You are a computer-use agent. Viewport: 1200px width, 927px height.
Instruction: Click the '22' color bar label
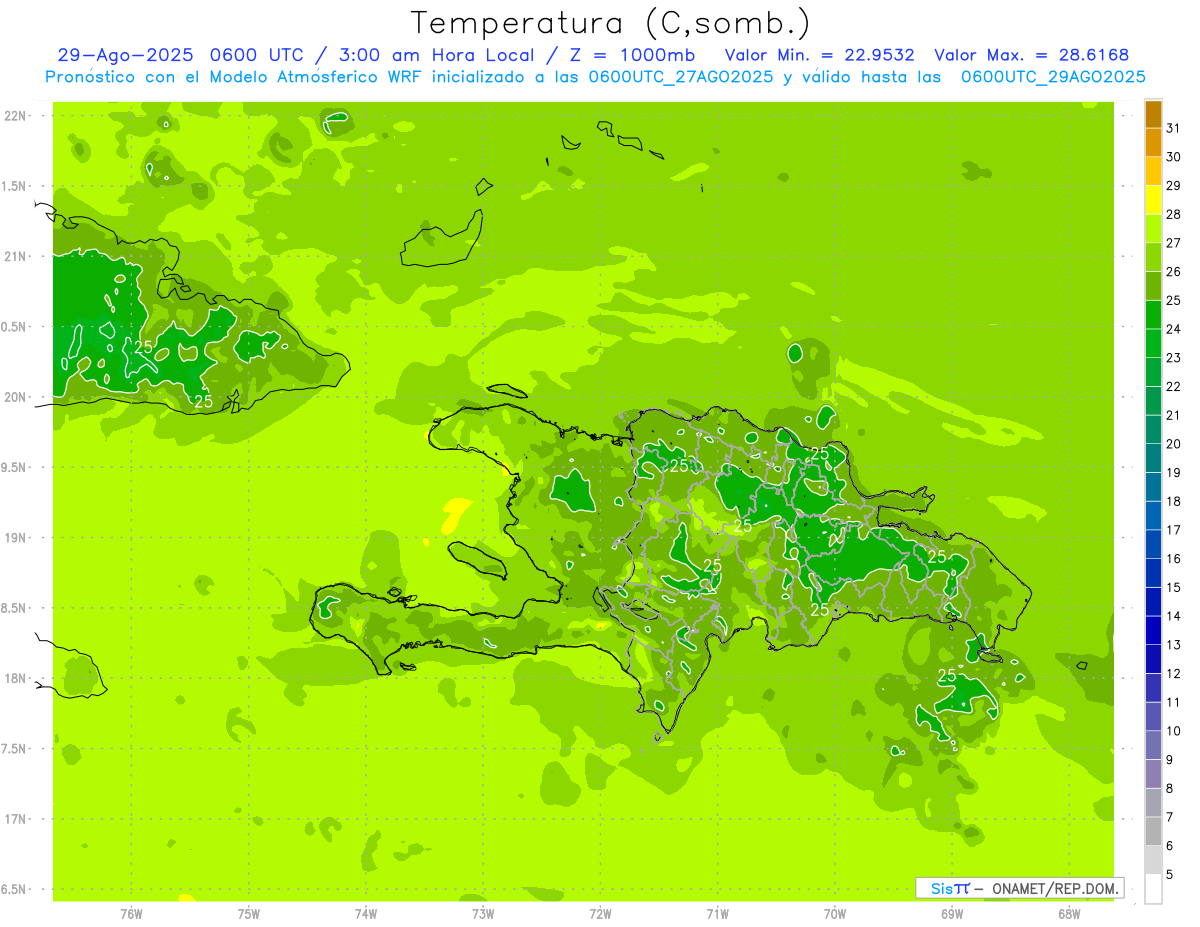click(1174, 387)
